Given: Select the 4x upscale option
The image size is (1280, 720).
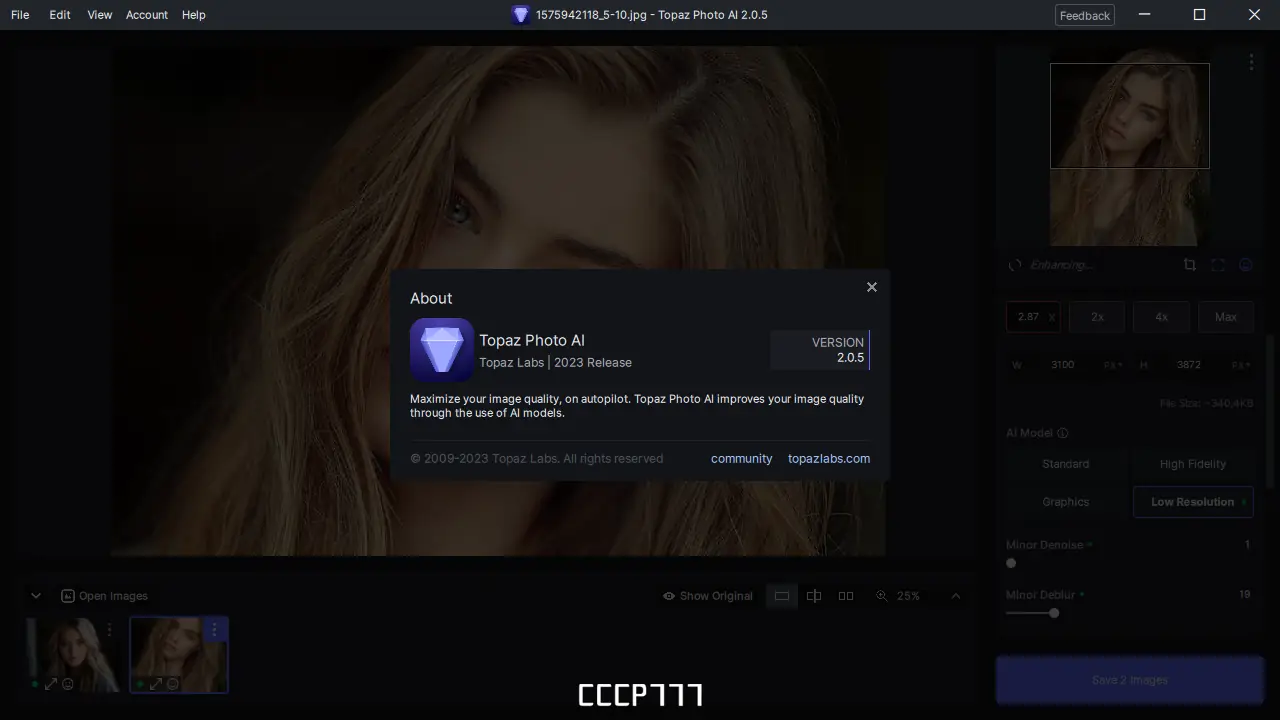Looking at the screenshot, I should [x=1161, y=317].
